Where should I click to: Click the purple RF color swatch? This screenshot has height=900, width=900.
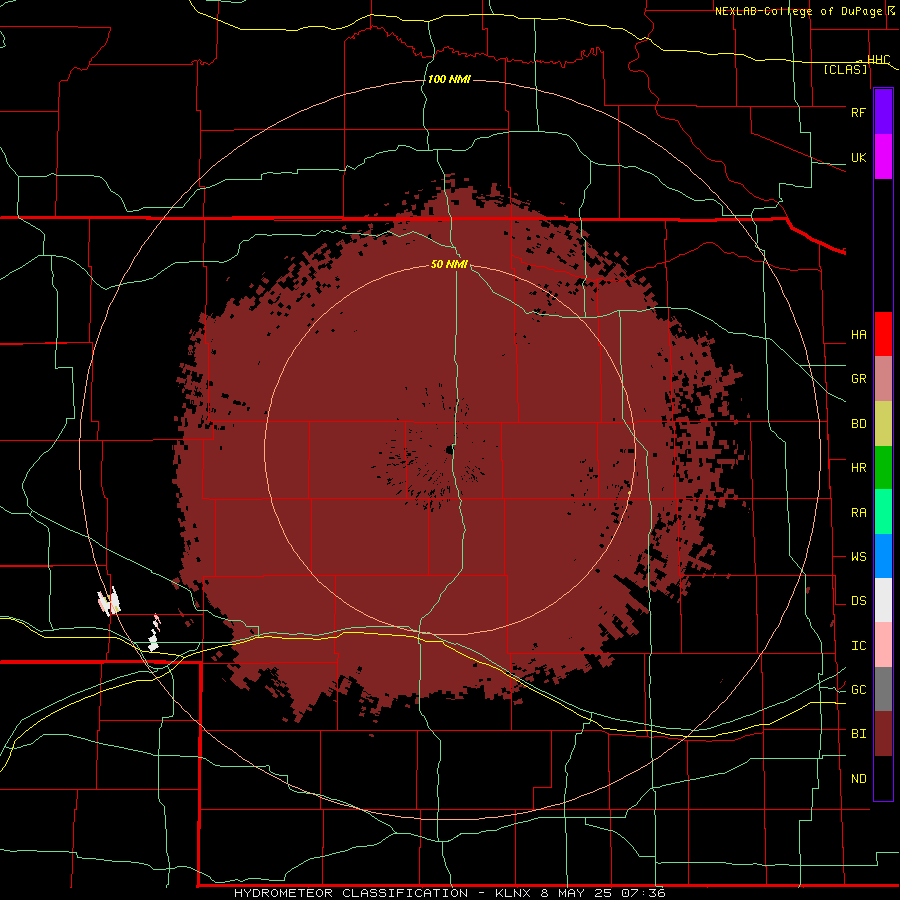point(883,112)
